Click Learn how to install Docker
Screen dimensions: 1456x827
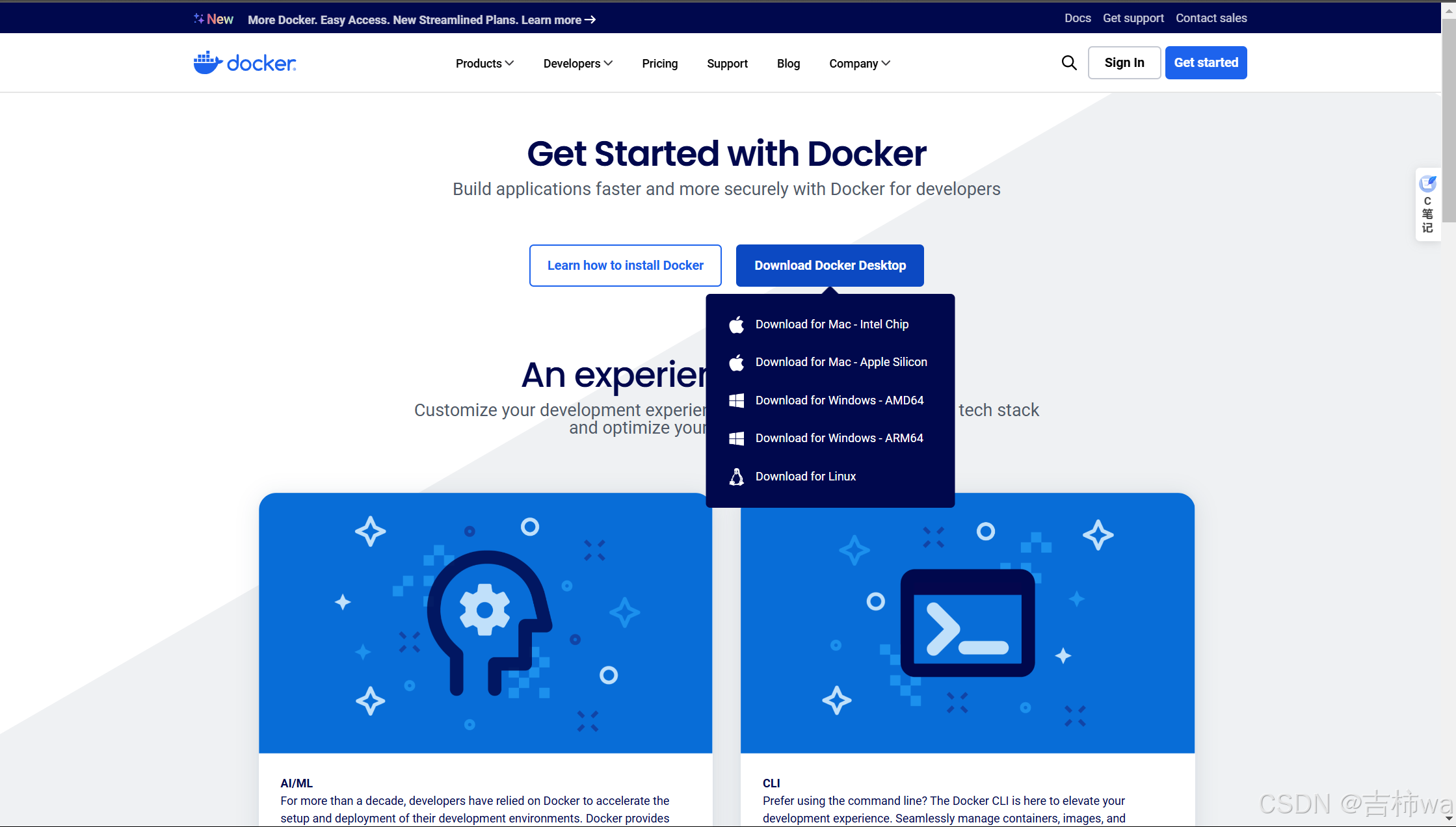(x=625, y=265)
